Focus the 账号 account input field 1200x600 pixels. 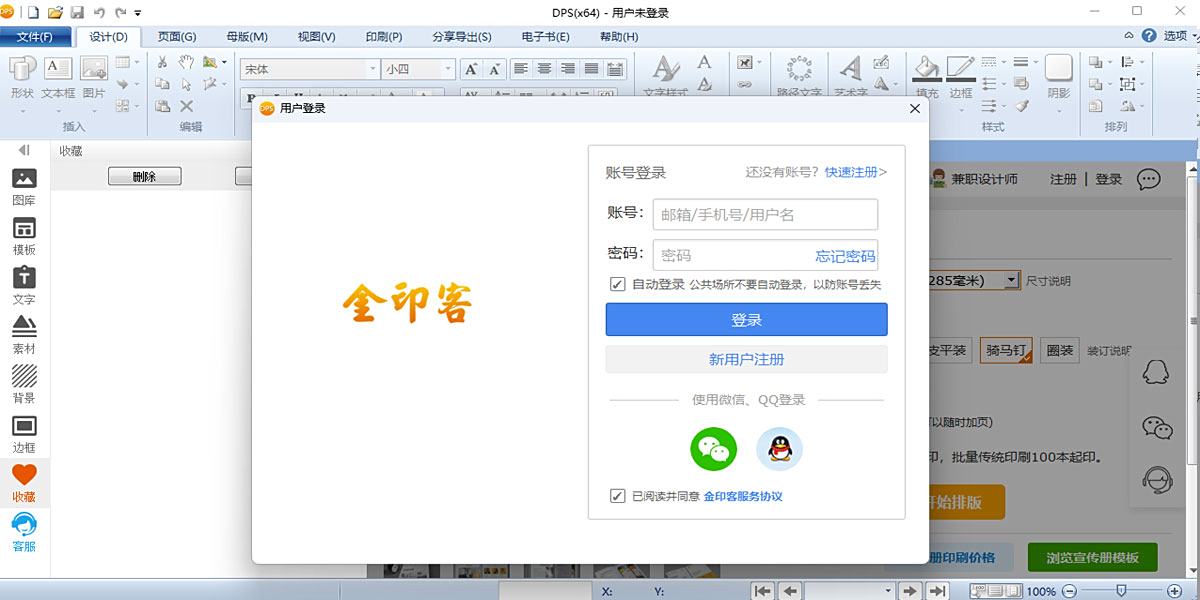click(765, 214)
